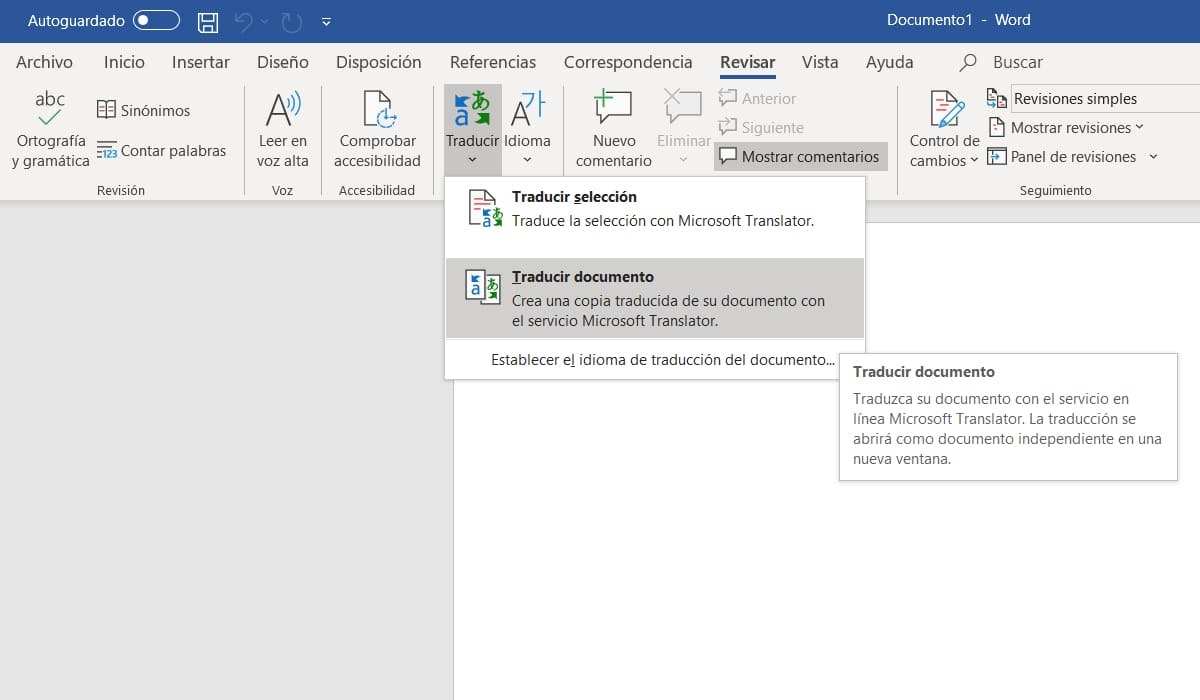Viewport: 1200px width, 700px height.
Task: Click the Traducir ribbon icon
Action: tap(472, 108)
